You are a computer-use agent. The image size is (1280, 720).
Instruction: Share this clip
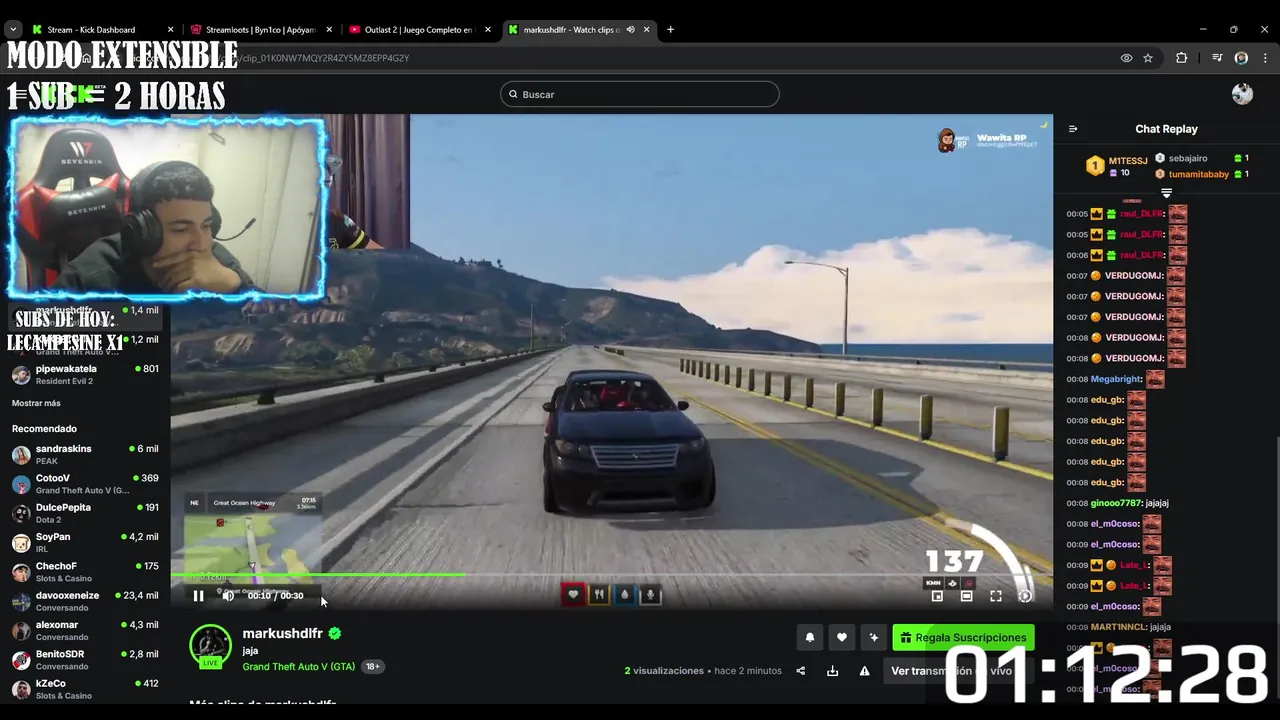coord(800,671)
